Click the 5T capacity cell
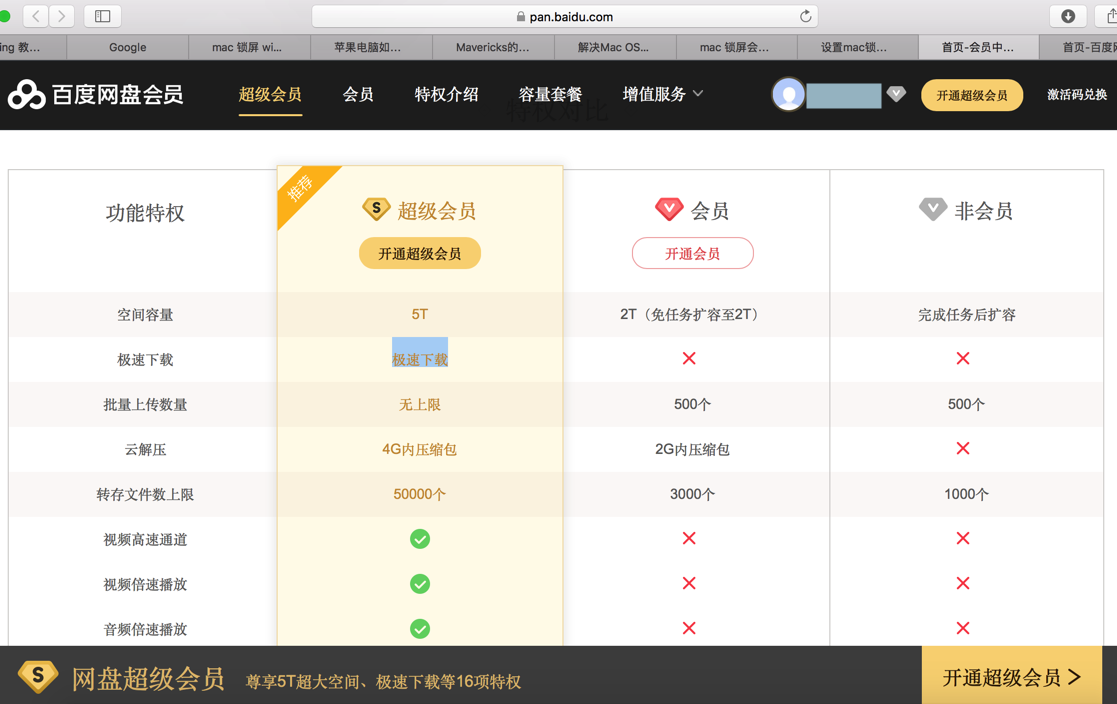Image resolution: width=1117 pixels, height=704 pixels. pos(420,314)
